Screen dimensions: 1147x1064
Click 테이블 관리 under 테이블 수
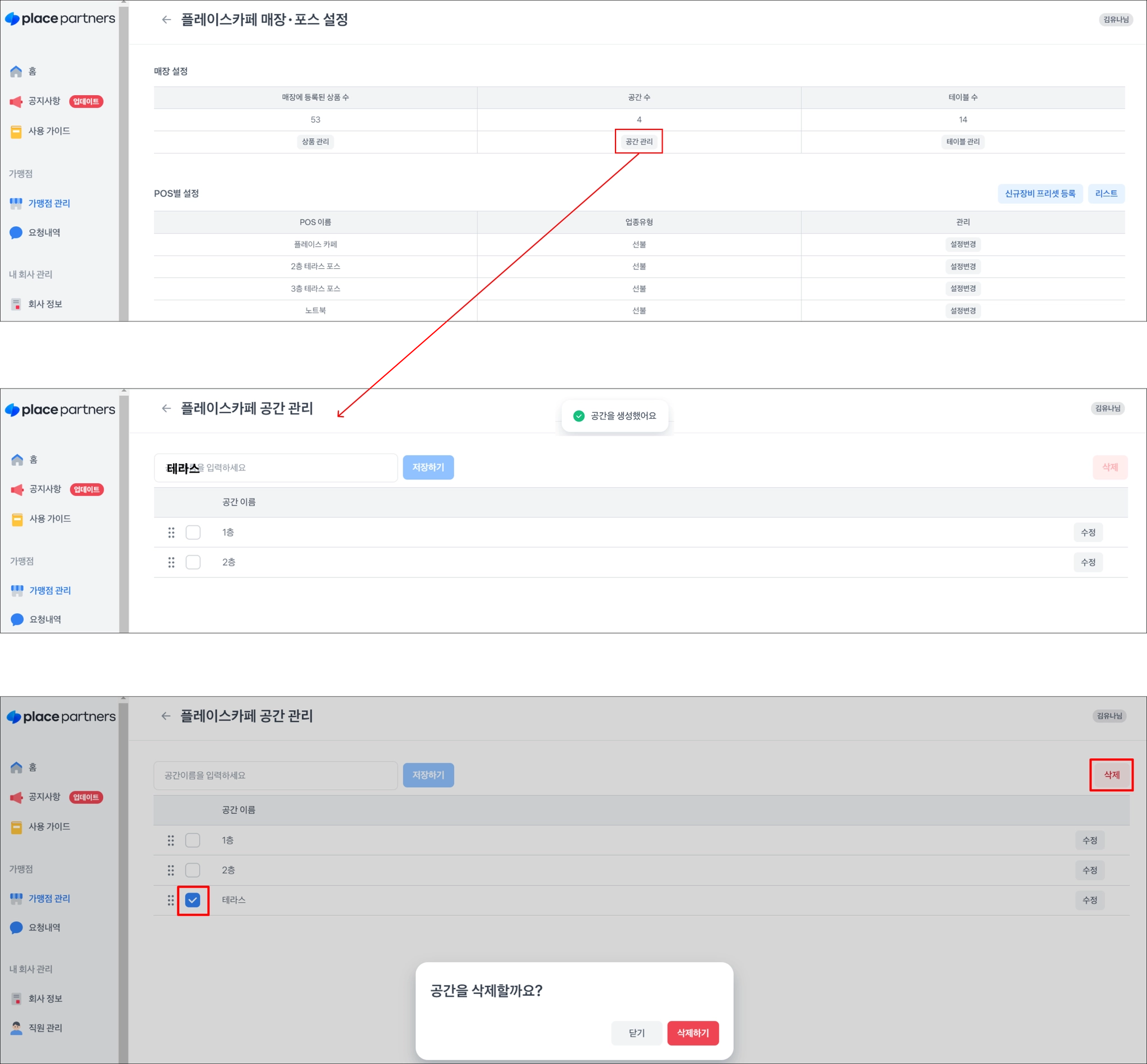coord(962,142)
